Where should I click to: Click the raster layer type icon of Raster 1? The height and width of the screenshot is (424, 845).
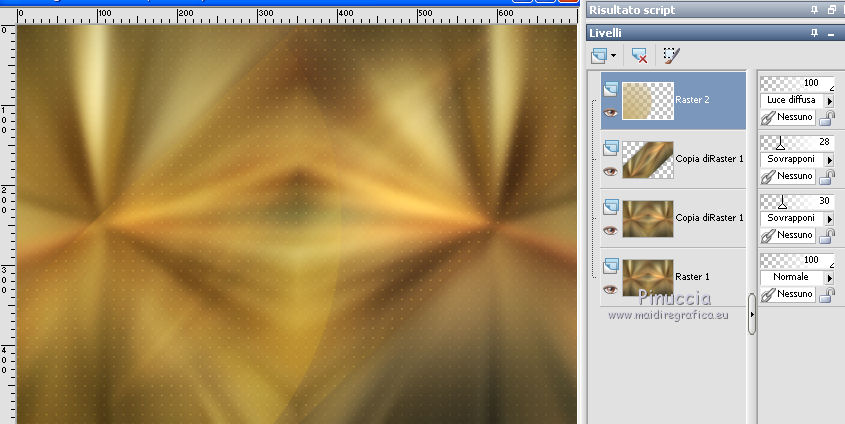(611, 266)
